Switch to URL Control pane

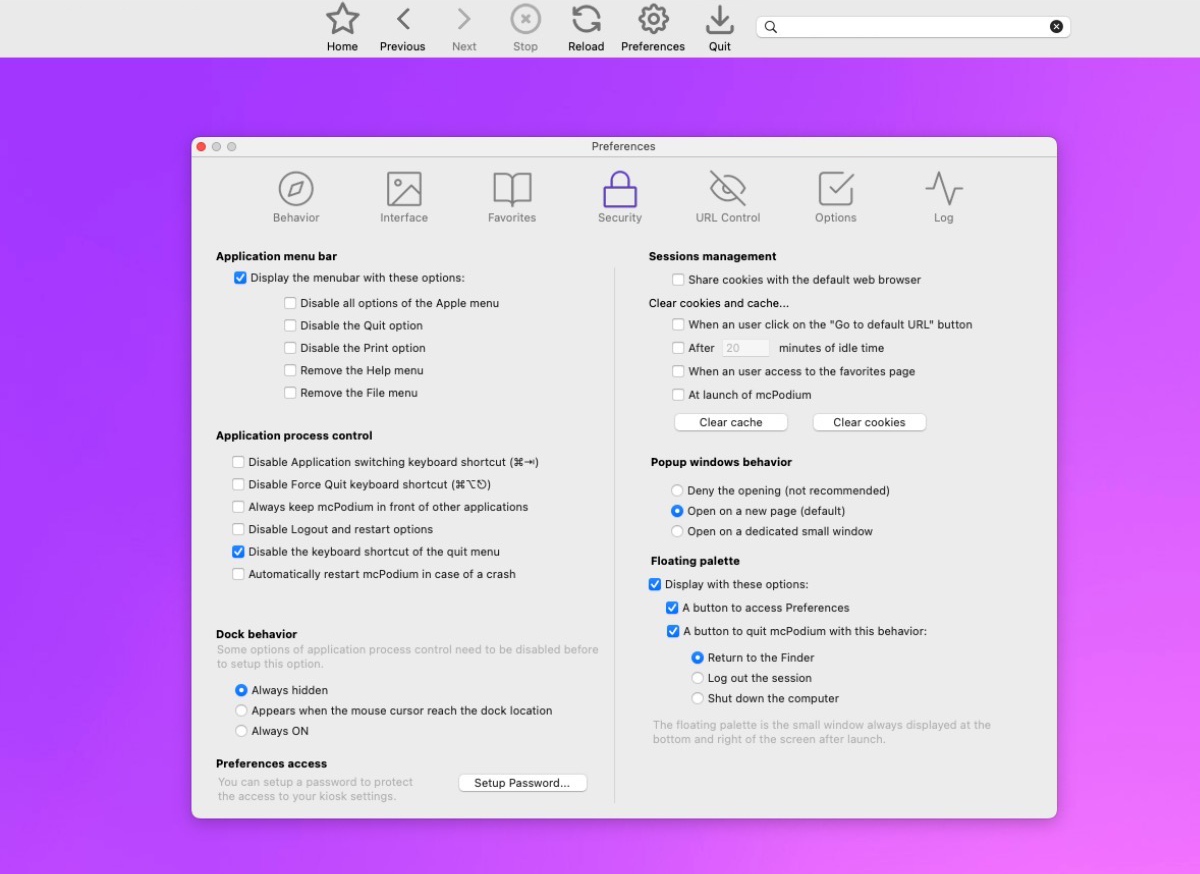click(x=728, y=197)
